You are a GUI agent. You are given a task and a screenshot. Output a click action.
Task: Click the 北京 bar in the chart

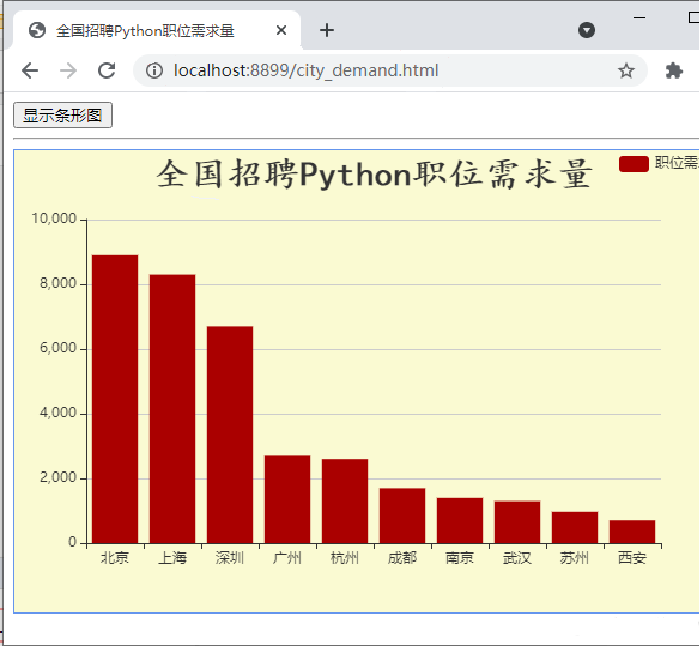coord(115,399)
